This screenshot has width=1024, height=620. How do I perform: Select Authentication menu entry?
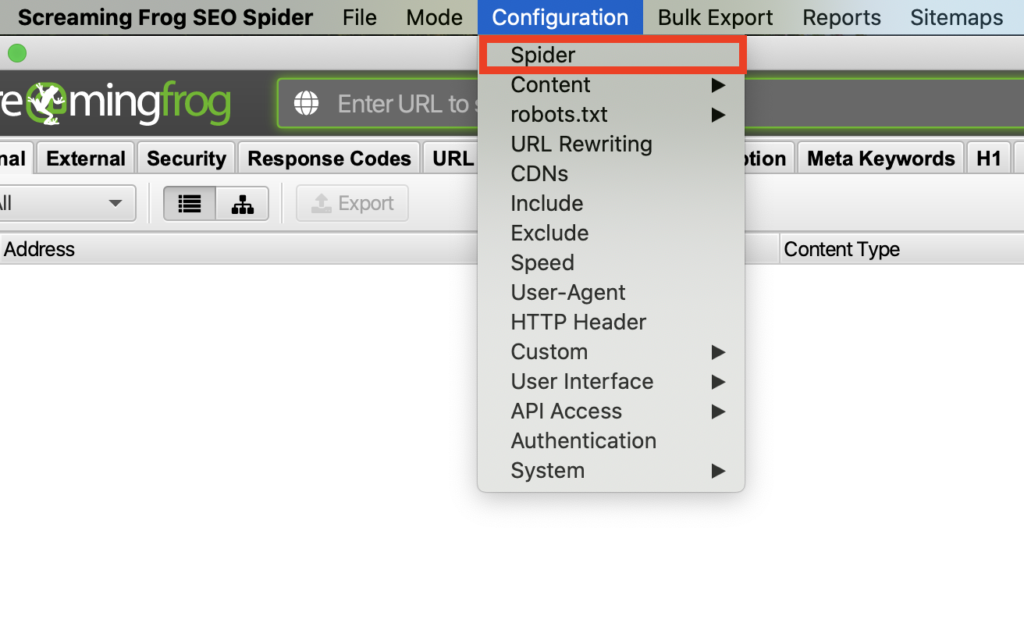point(583,441)
